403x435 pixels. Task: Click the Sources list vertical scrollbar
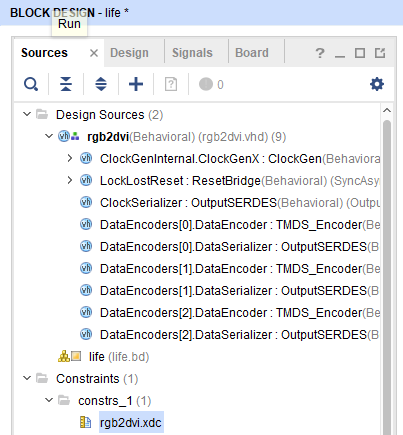pyautogui.click(x=387, y=277)
